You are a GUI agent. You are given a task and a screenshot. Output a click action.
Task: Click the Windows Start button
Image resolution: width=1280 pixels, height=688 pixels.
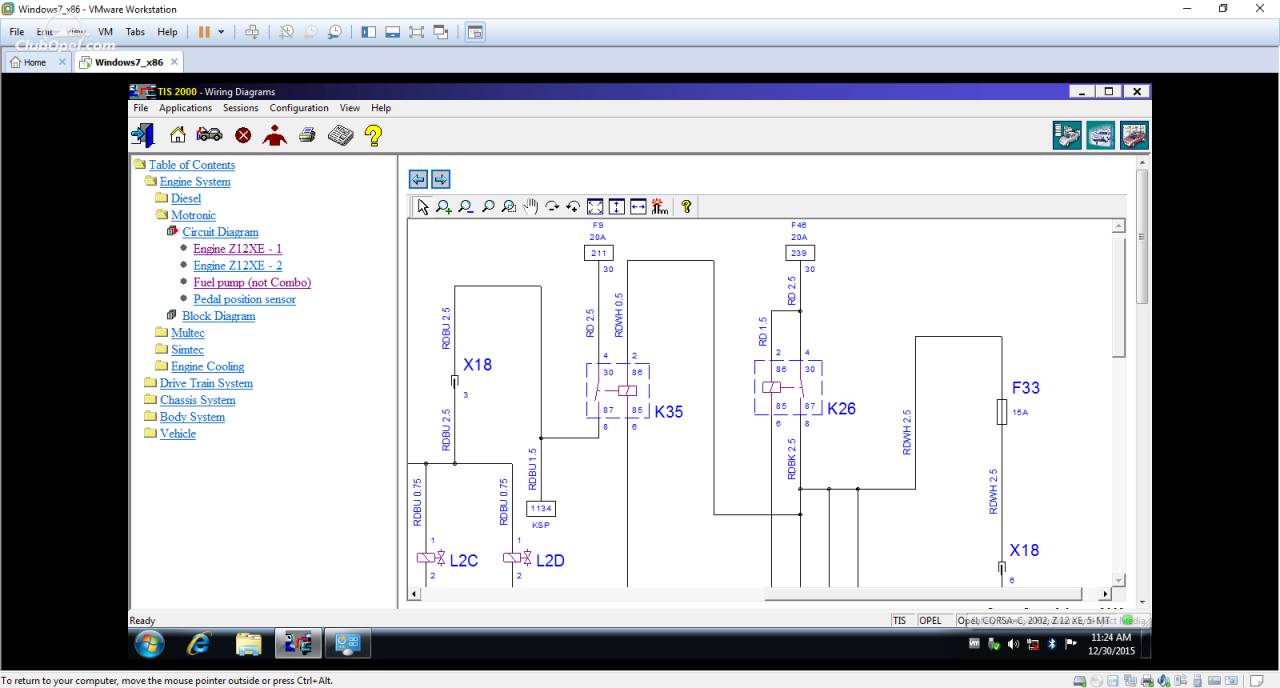(x=150, y=644)
